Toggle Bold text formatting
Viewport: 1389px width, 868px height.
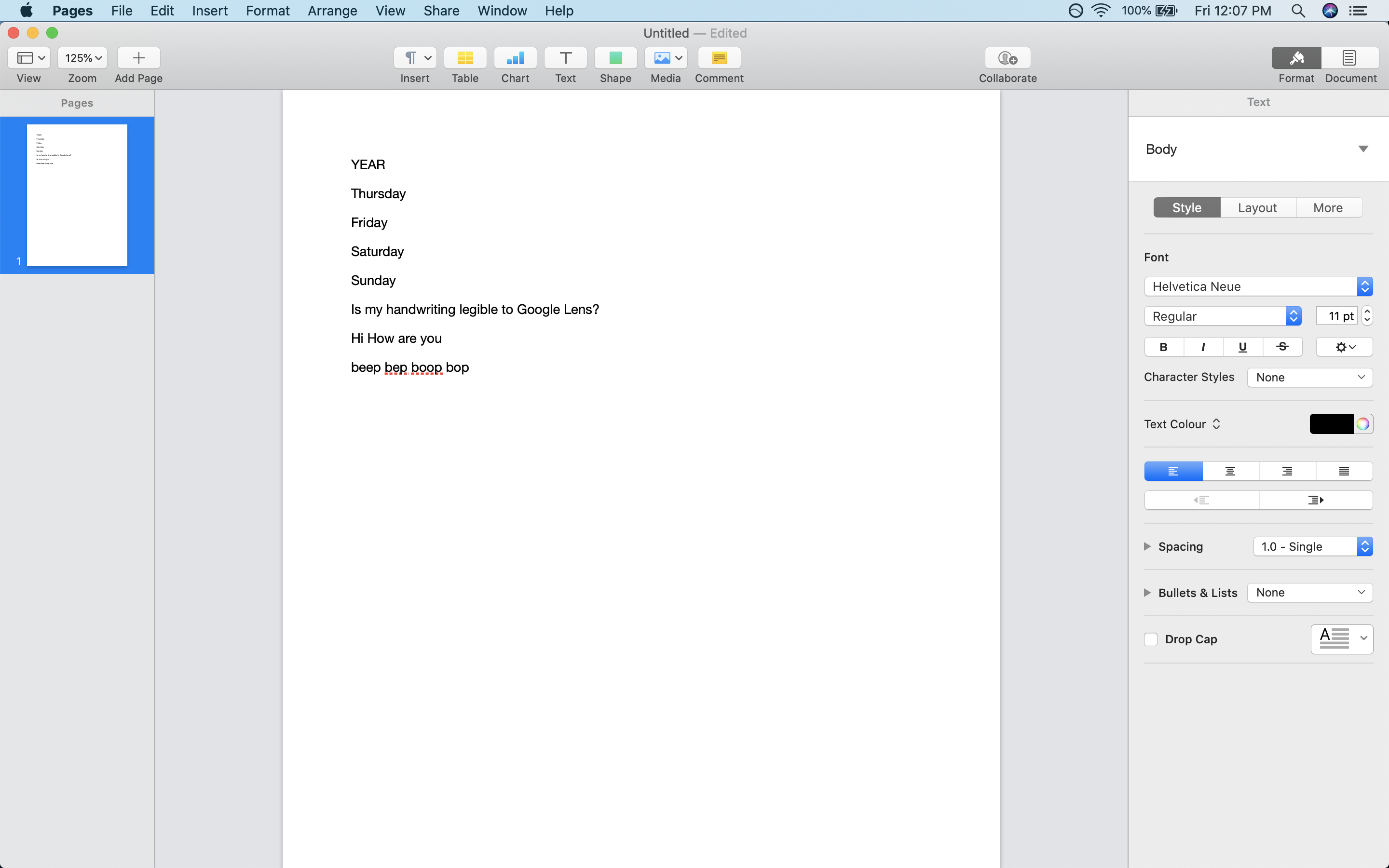tap(1163, 347)
